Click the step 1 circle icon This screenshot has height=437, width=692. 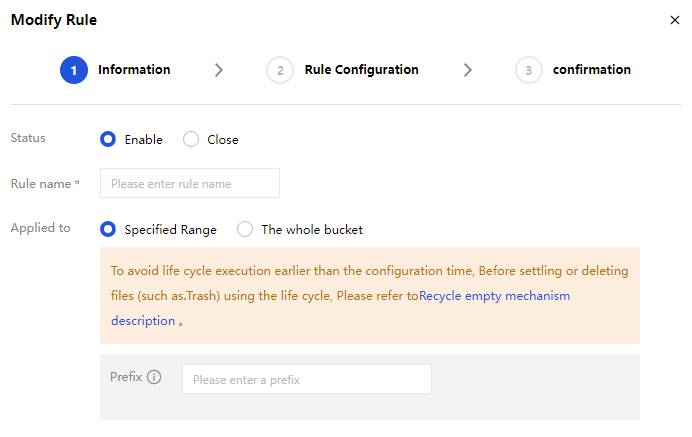(74, 70)
